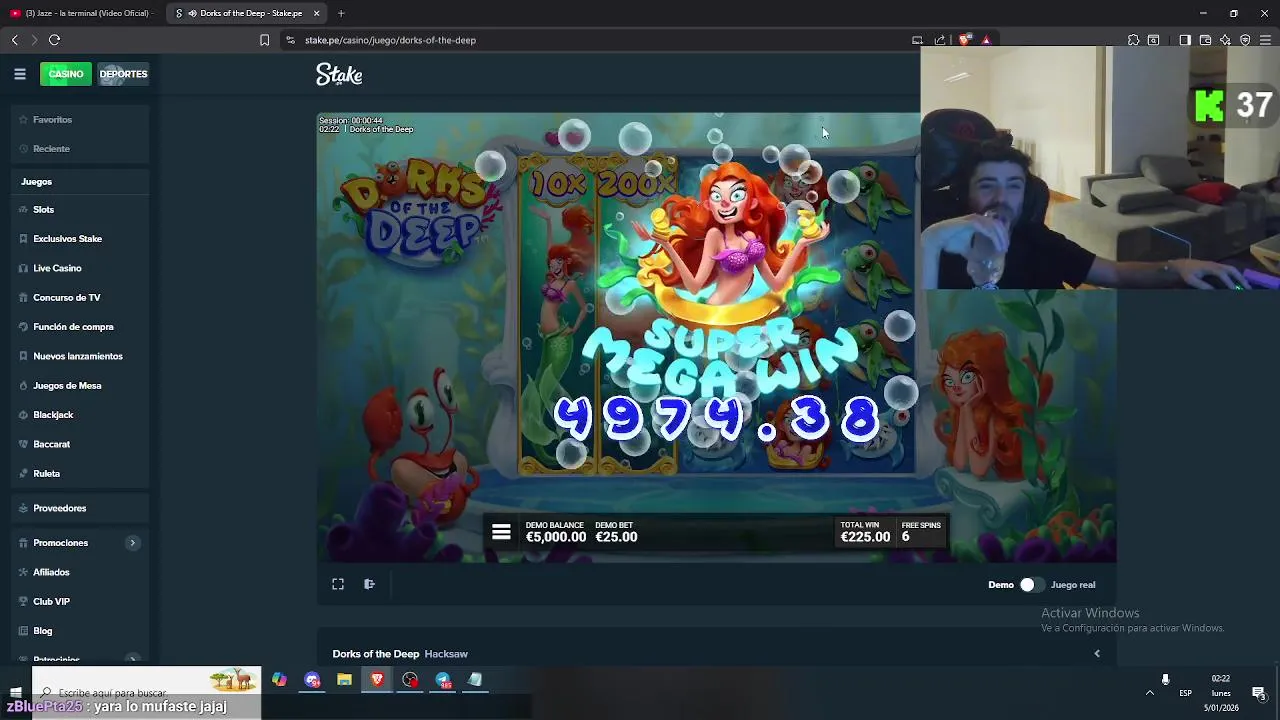
Task: Show hidden system tray icons
Action: [1149, 692]
